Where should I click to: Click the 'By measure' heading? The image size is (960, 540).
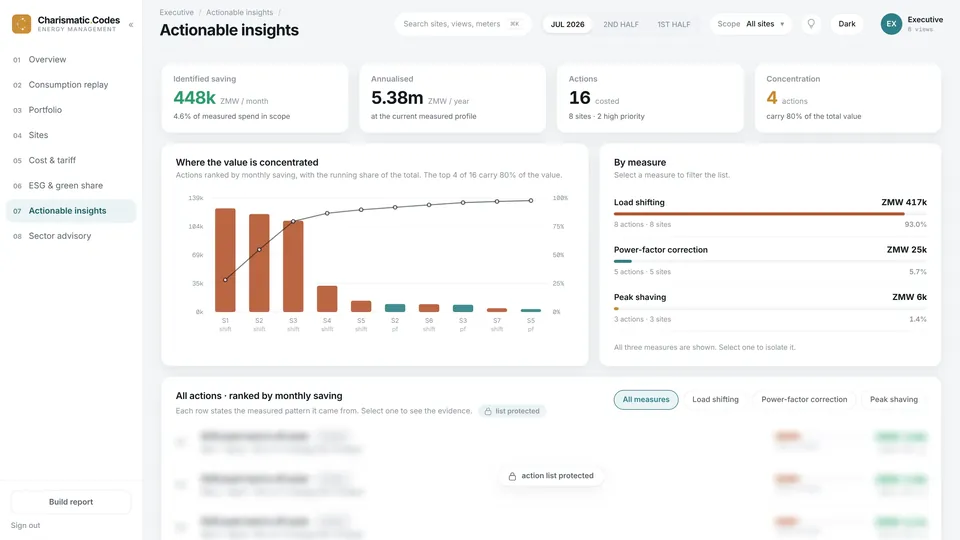tap(640, 162)
